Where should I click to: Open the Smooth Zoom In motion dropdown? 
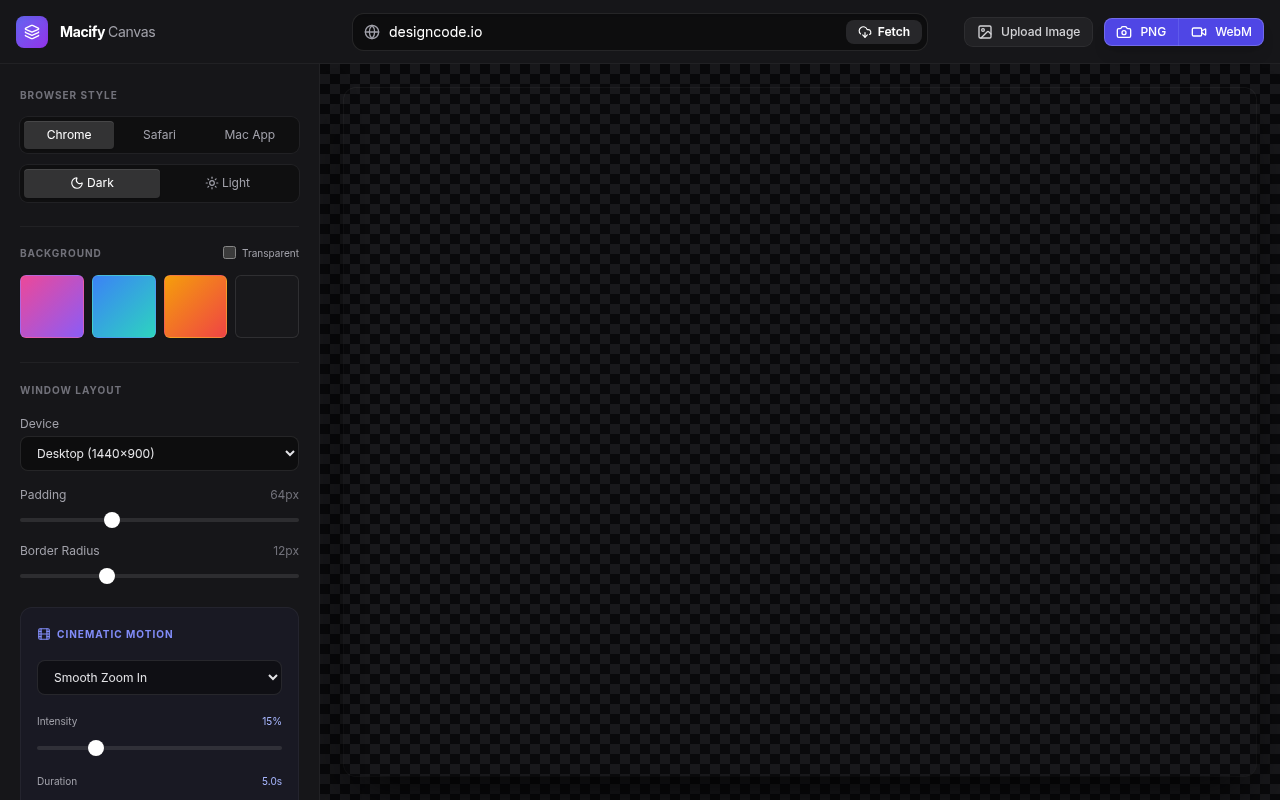pyautogui.click(x=159, y=677)
